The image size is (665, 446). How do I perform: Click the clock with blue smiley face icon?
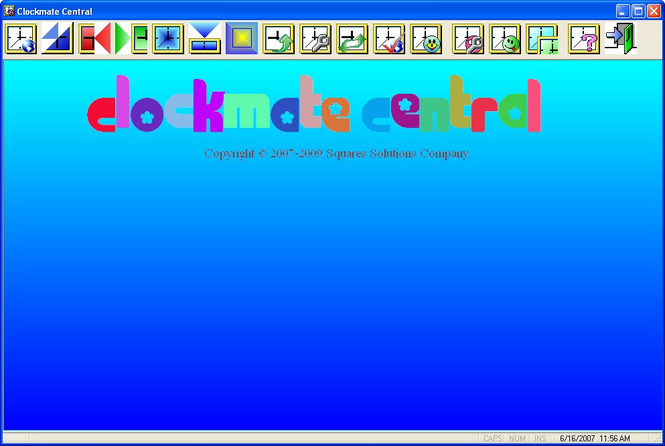426,39
